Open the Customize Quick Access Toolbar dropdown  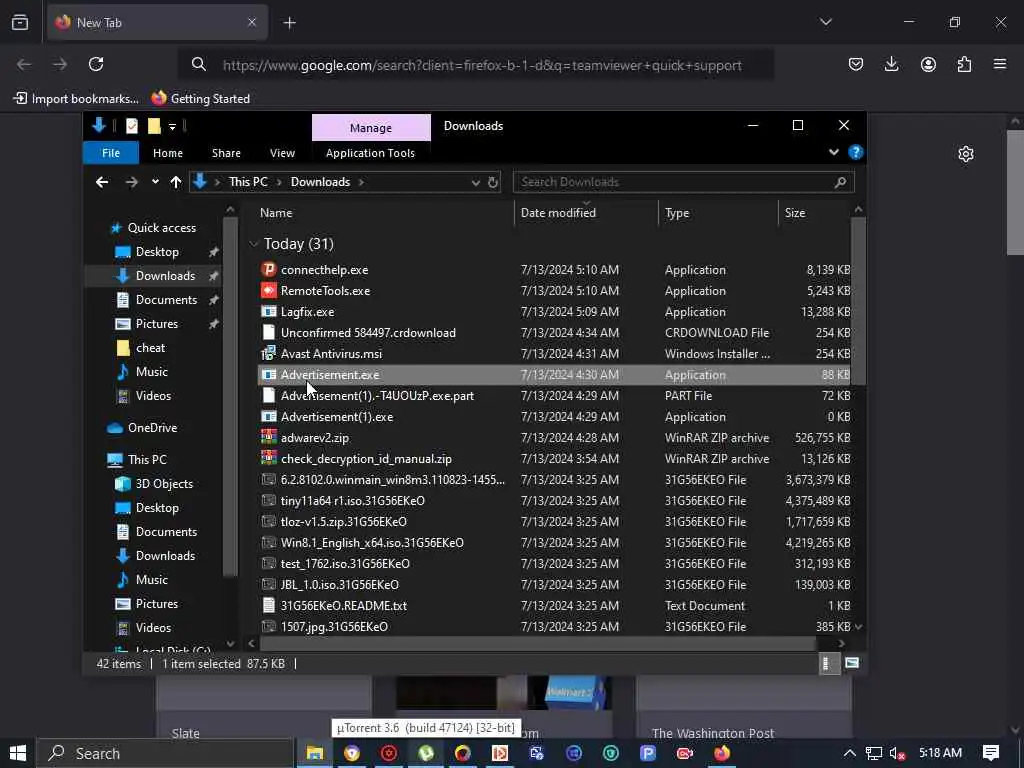[172, 126]
